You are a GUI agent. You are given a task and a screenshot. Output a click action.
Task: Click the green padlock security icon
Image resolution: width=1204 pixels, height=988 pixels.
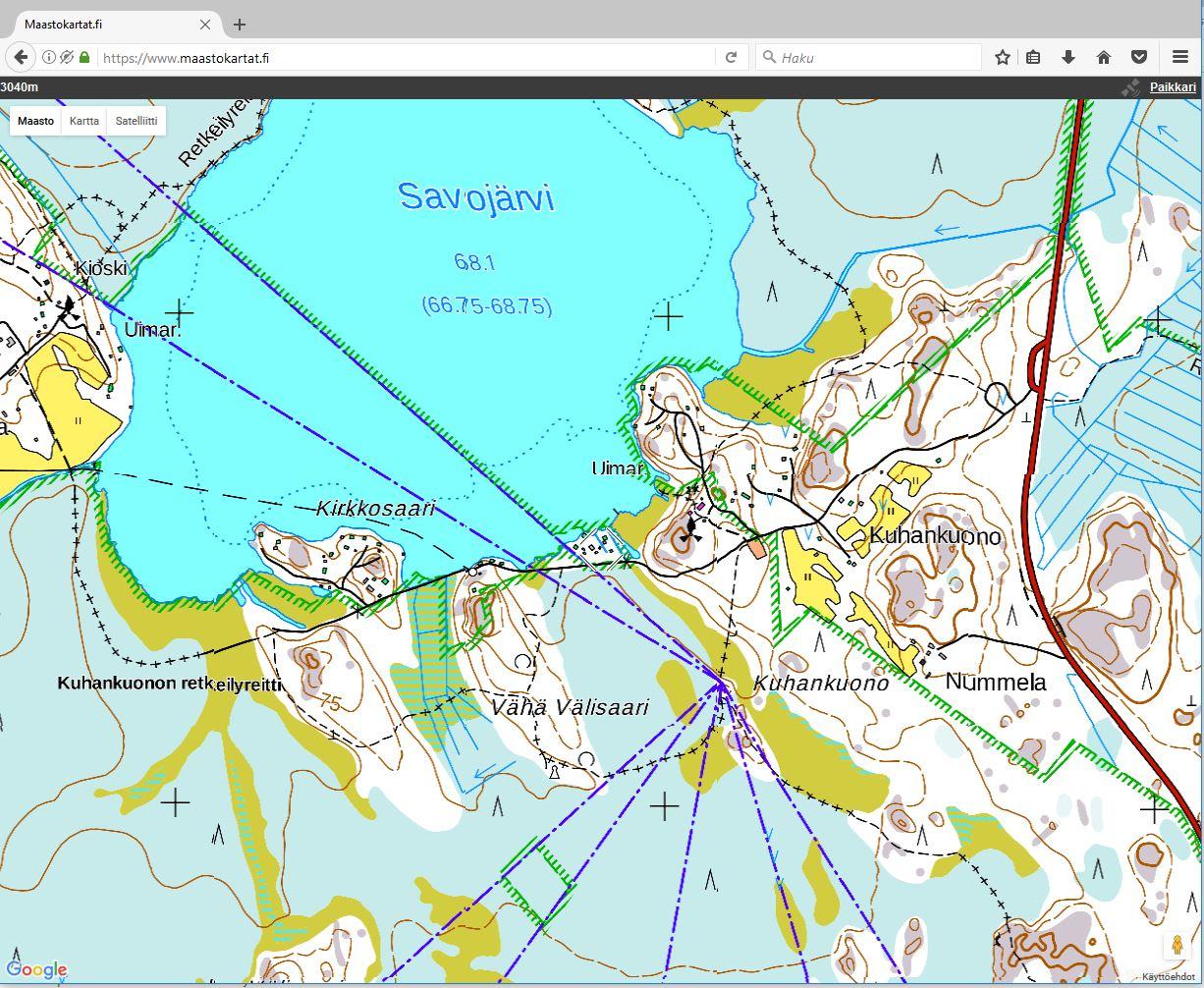[84, 58]
